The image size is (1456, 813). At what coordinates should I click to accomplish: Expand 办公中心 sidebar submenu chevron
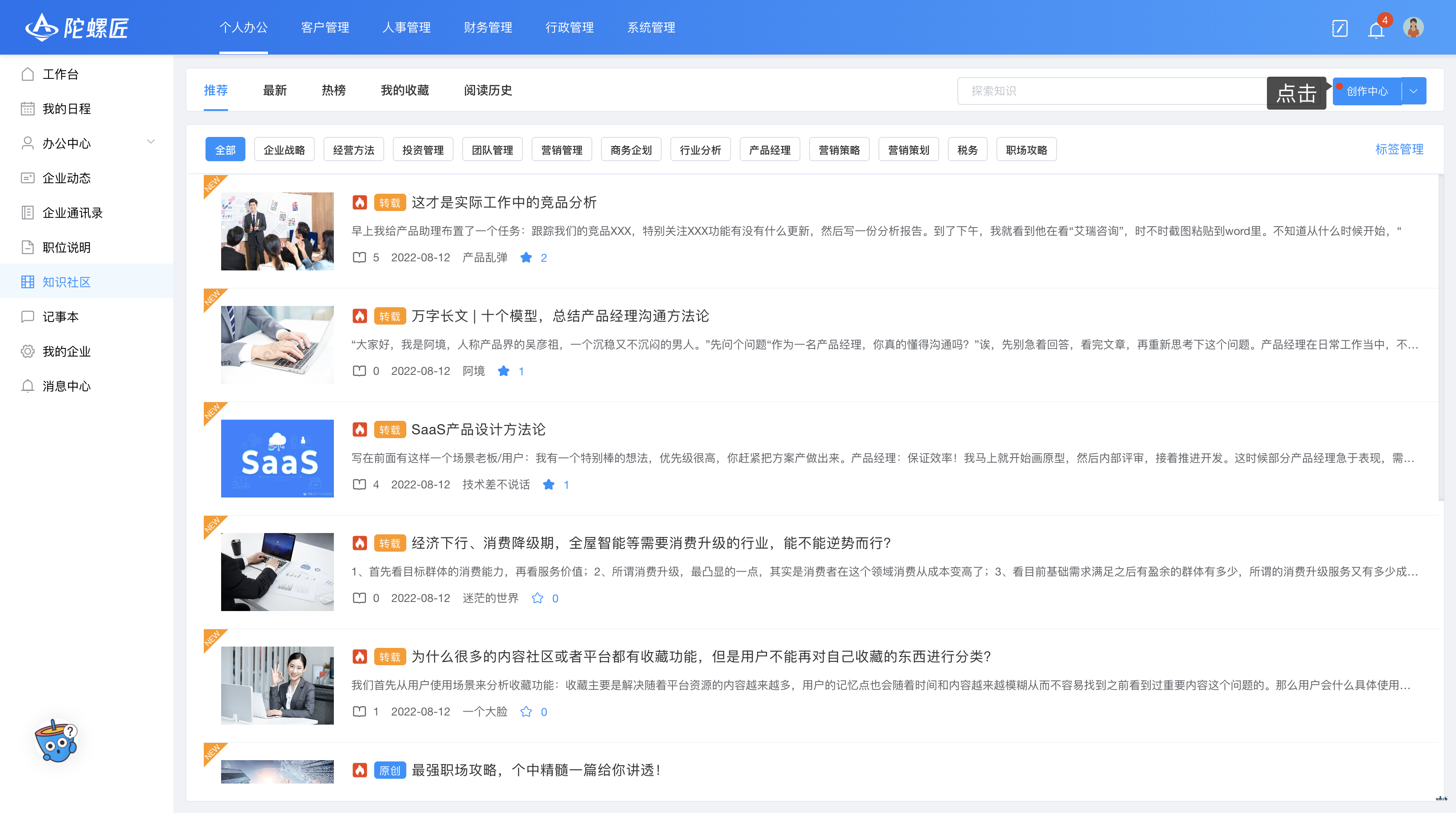click(151, 142)
